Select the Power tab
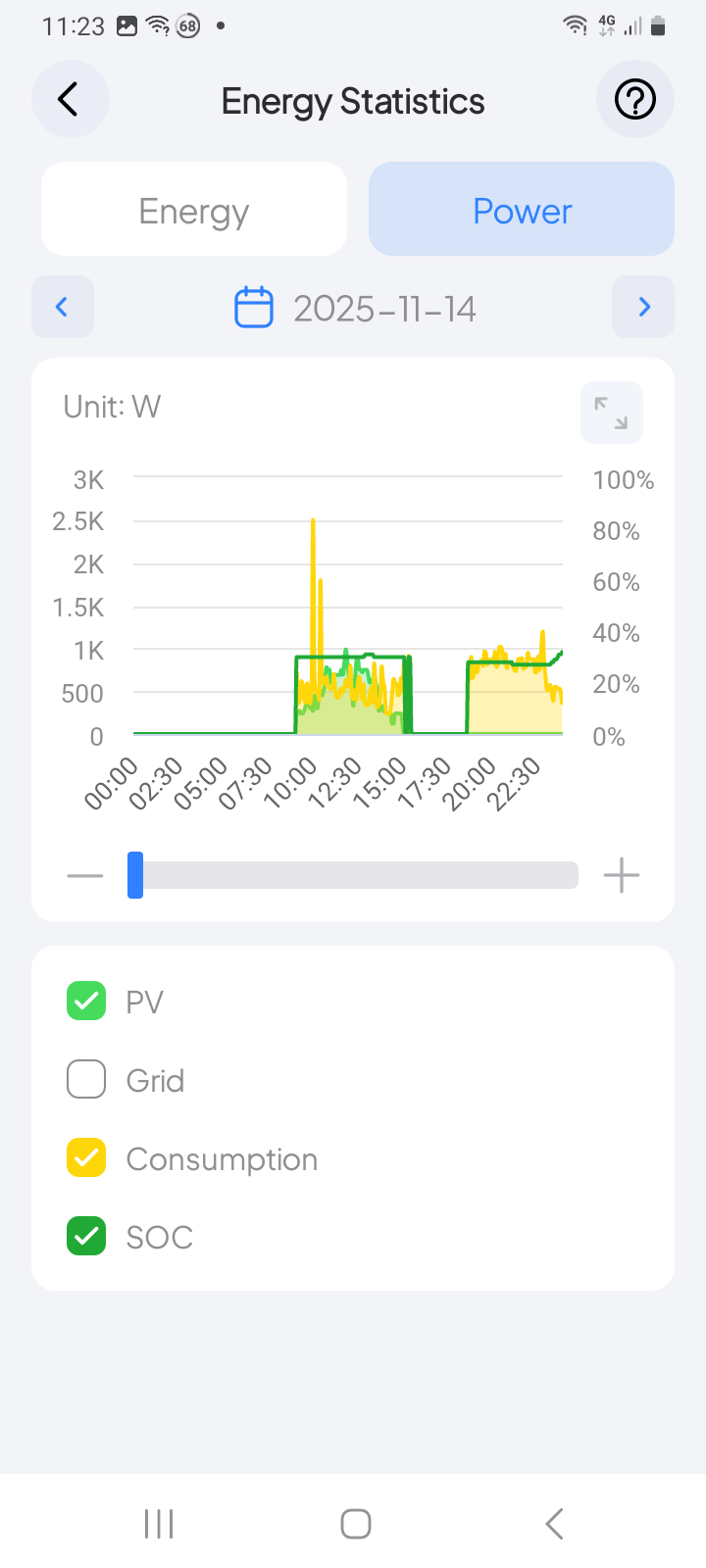 (x=522, y=210)
